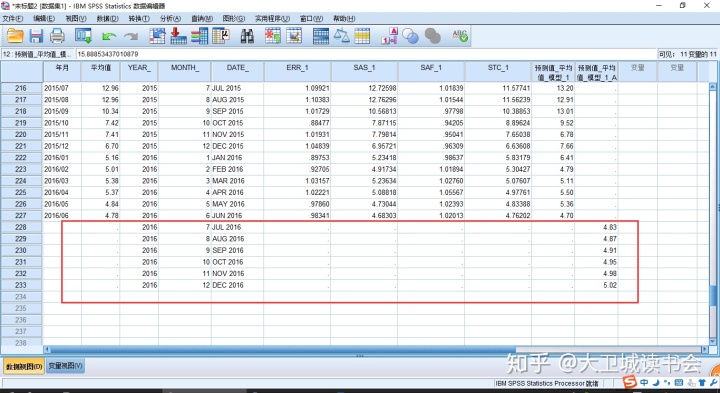Open the 分析(A) menu
The image size is (720, 393).
[170, 18]
